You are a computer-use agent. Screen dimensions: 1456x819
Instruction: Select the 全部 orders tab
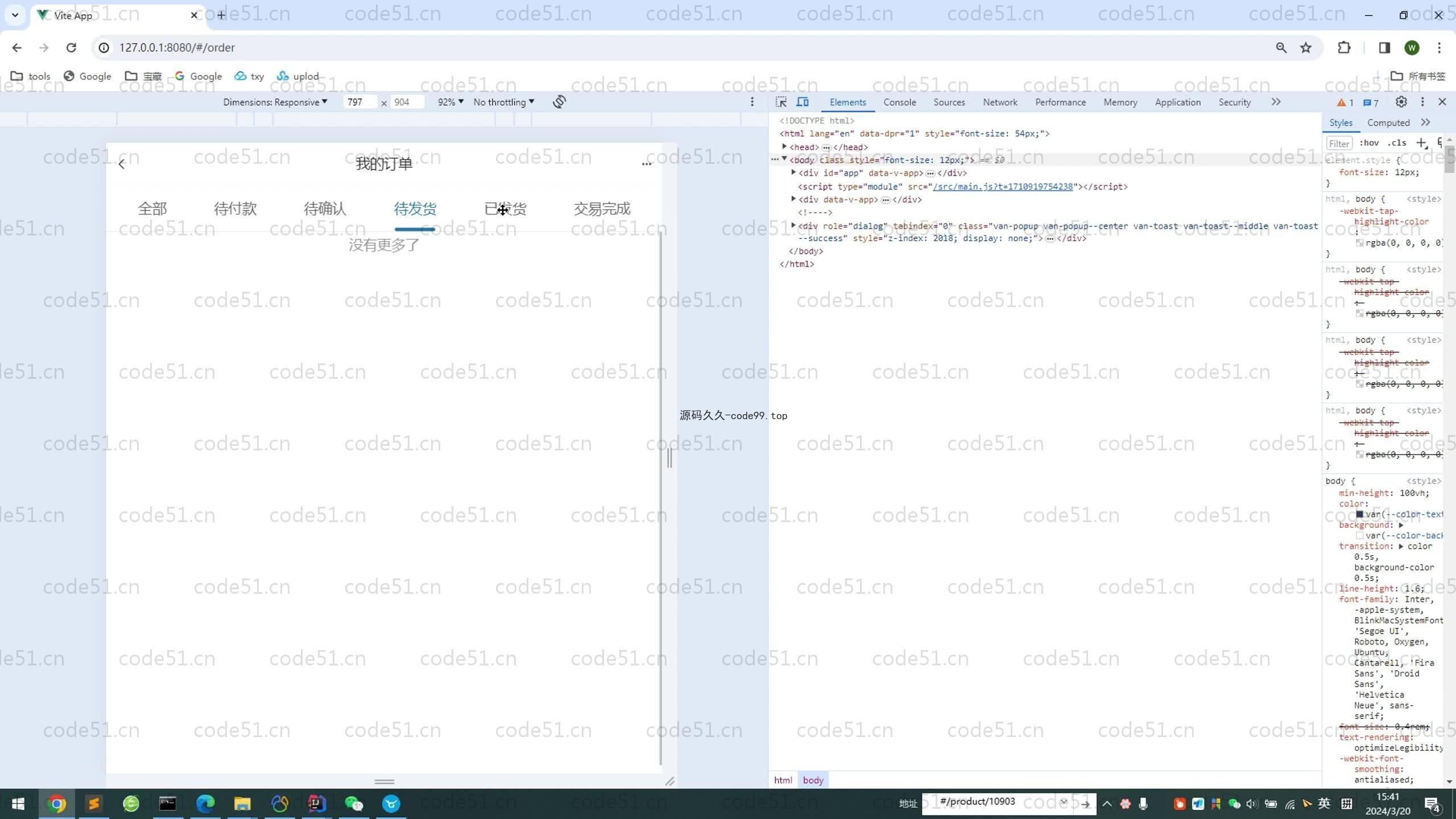click(152, 209)
